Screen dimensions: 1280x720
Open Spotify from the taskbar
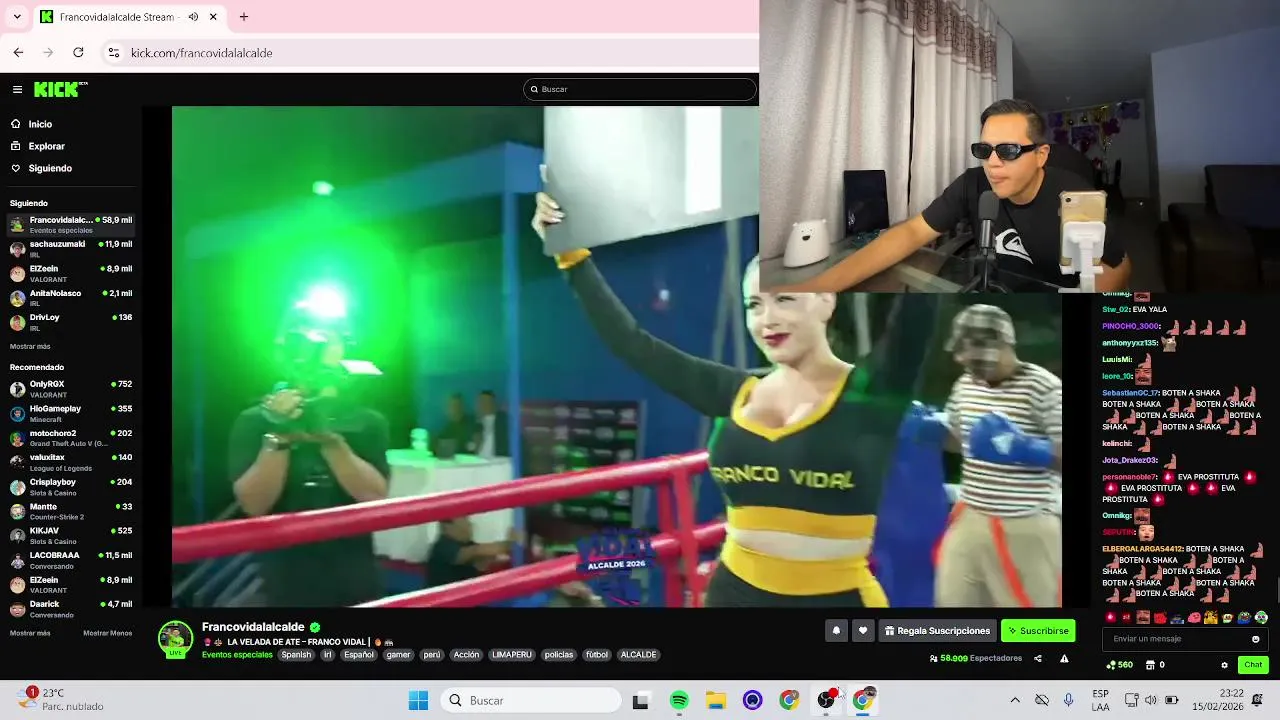point(679,700)
